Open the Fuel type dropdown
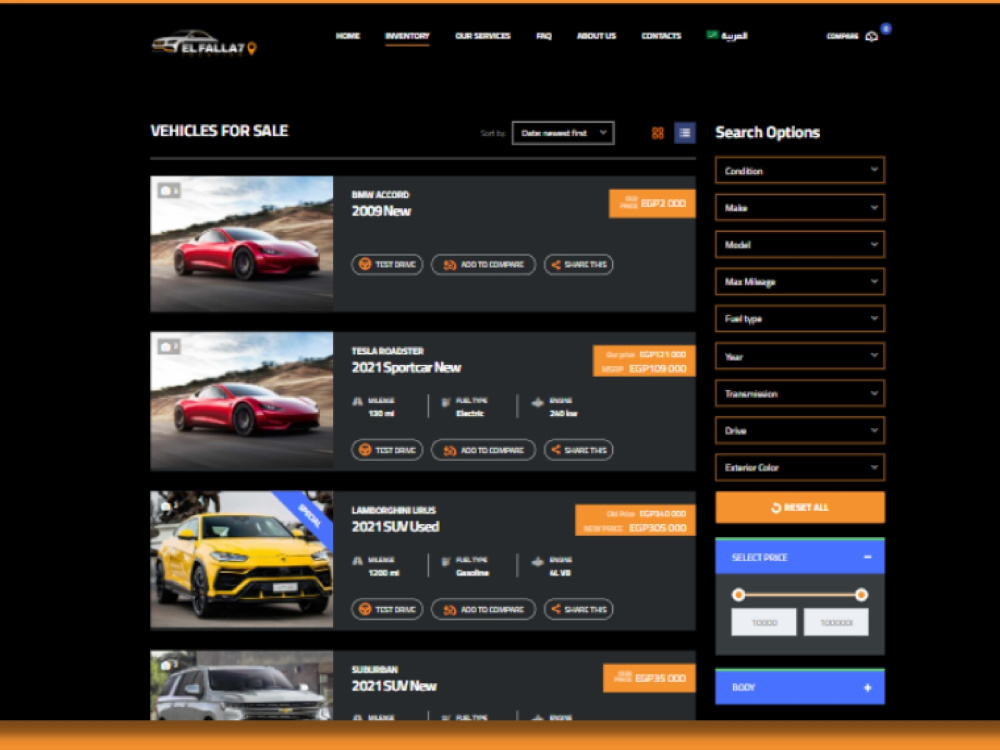The height and width of the screenshot is (750, 1000). coord(800,319)
